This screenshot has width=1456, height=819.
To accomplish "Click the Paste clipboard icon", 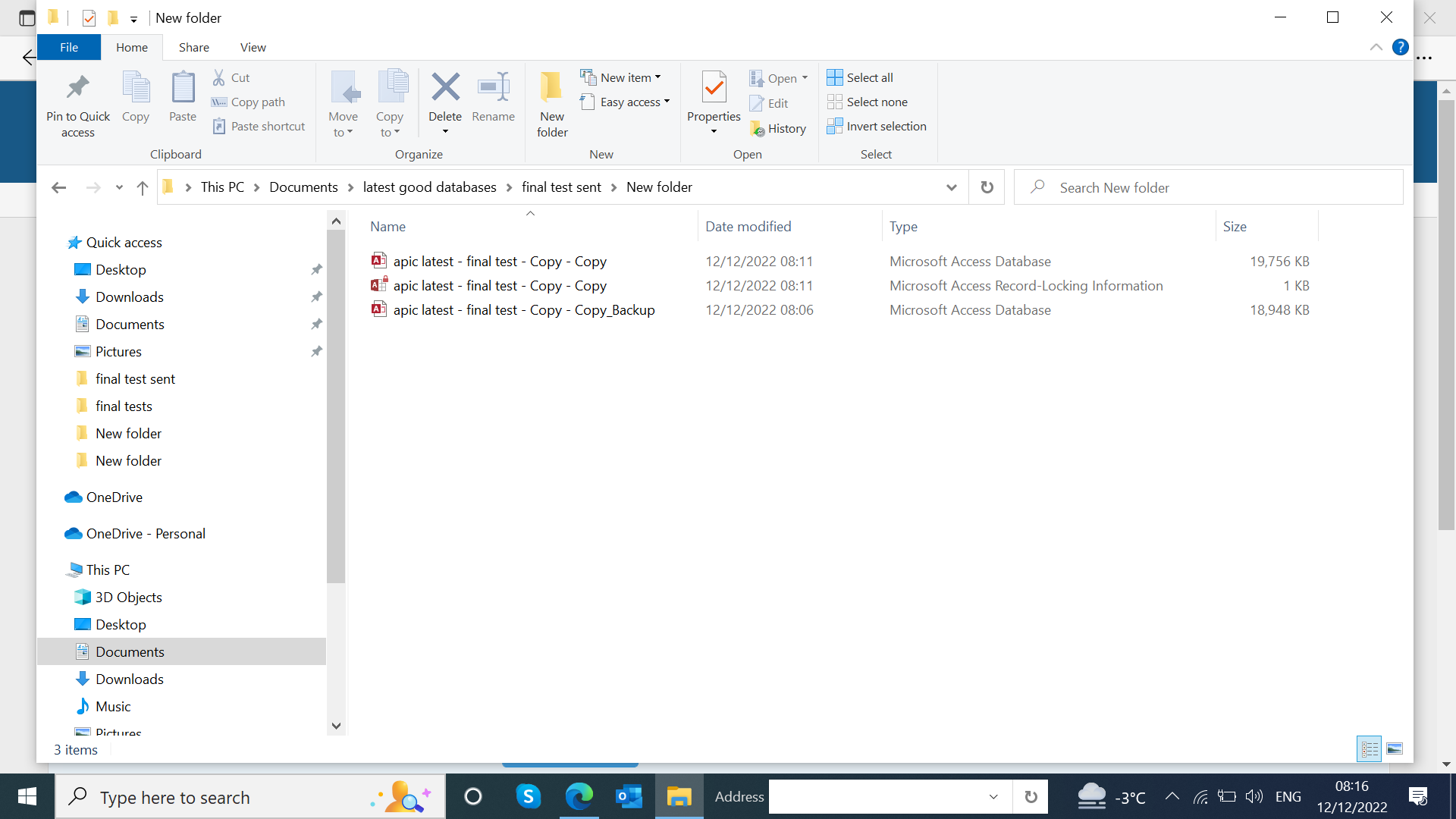I will click(182, 88).
